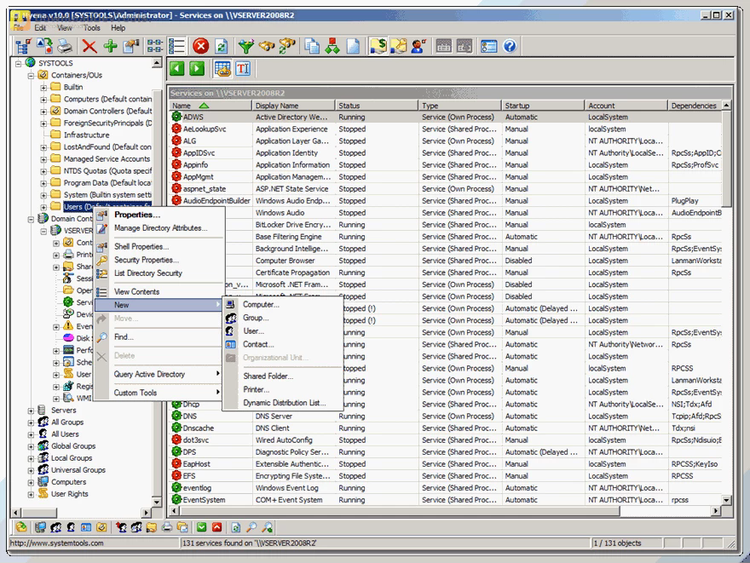Viewport: 750px width, 563px height.
Task: Click the computer monitor icon in bottom toolbar
Action: tap(40, 527)
